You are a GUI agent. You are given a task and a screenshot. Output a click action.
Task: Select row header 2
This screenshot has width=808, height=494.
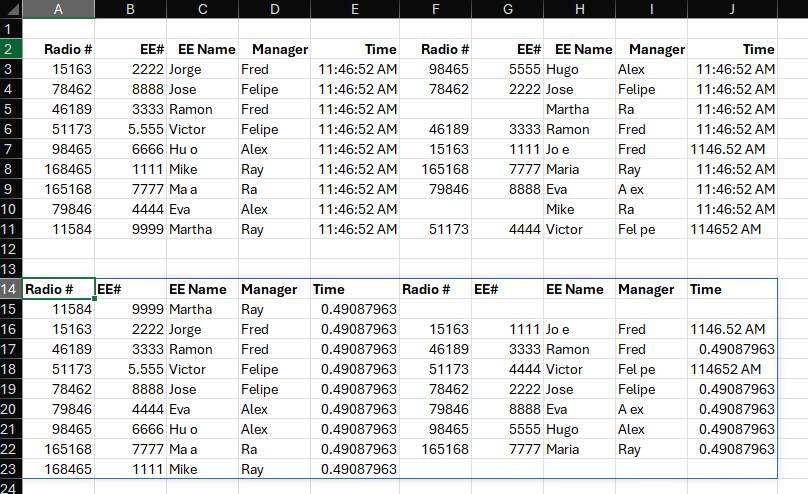11,49
